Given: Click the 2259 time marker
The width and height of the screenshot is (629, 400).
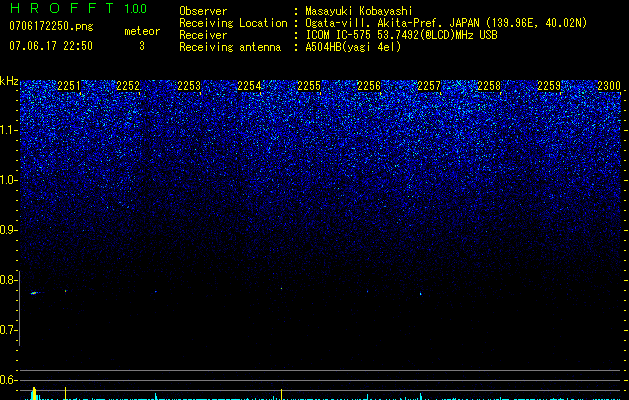Looking at the screenshot, I should tap(549, 86).
